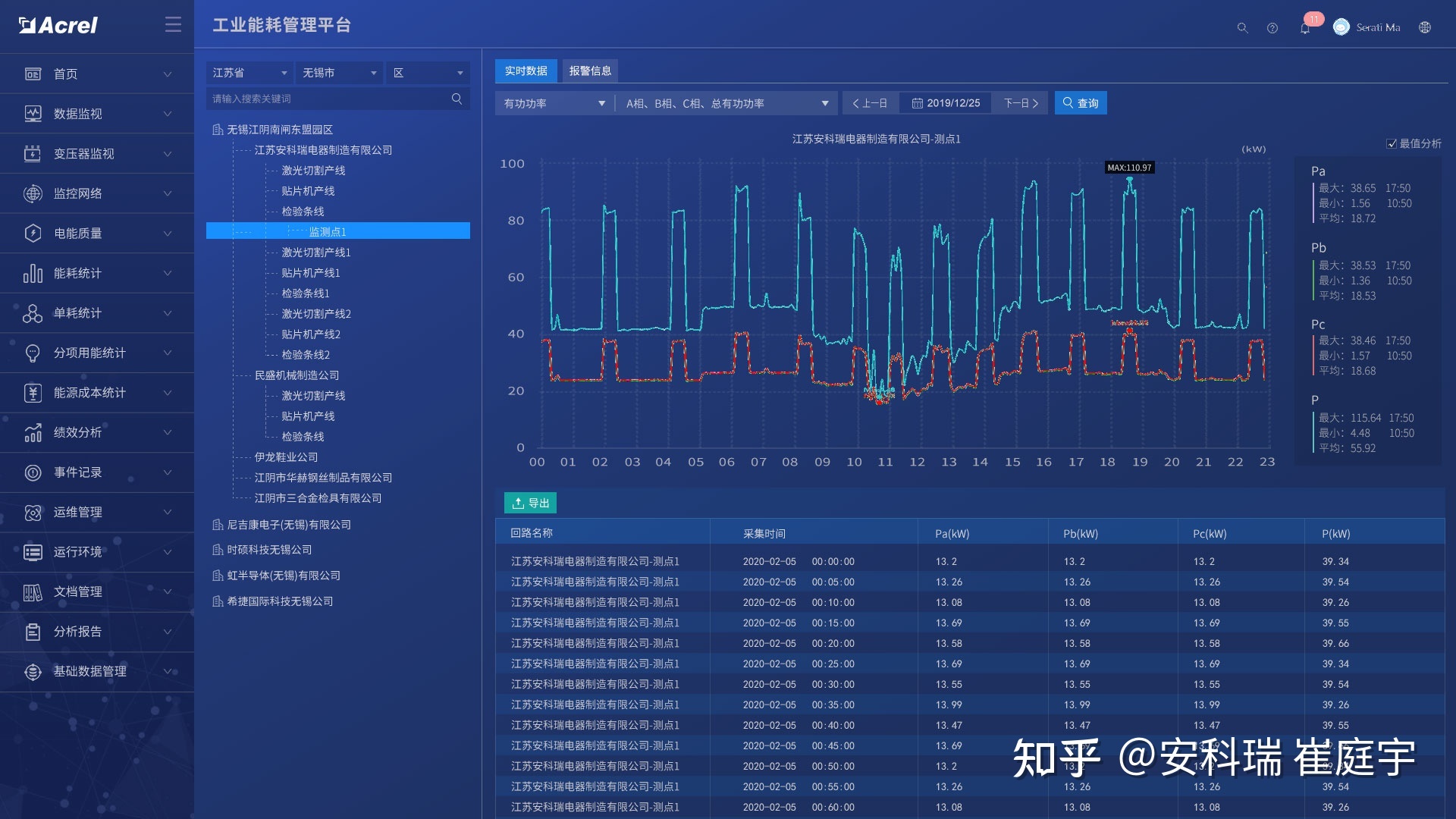Screen dimensions: 1456x819
Task: Click the 能源成本统计 yen icon
Action: 33,393
